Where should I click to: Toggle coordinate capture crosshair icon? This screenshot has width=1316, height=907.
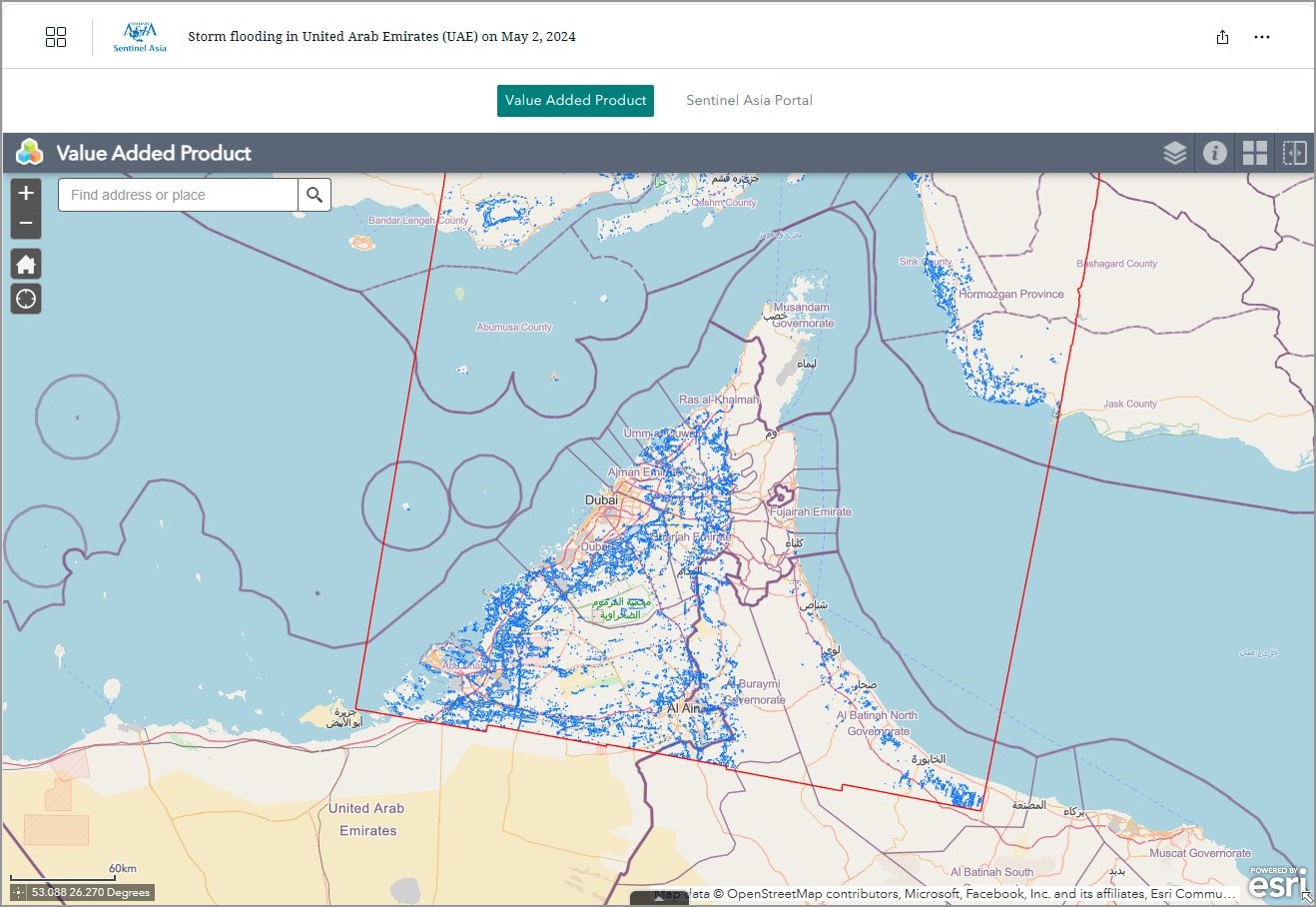pos(19,893)
